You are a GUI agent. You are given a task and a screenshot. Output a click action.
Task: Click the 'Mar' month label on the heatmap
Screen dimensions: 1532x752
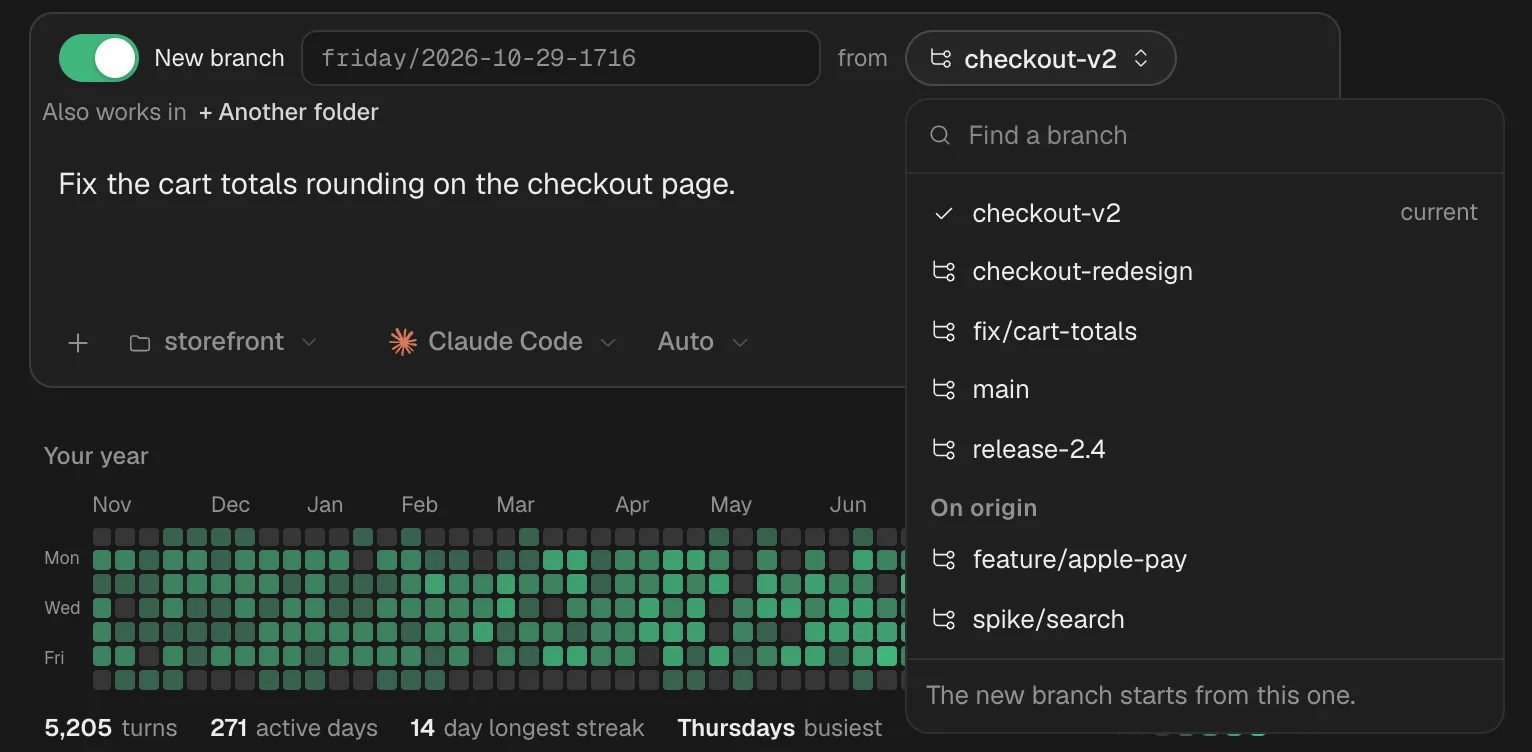[516, 505]
